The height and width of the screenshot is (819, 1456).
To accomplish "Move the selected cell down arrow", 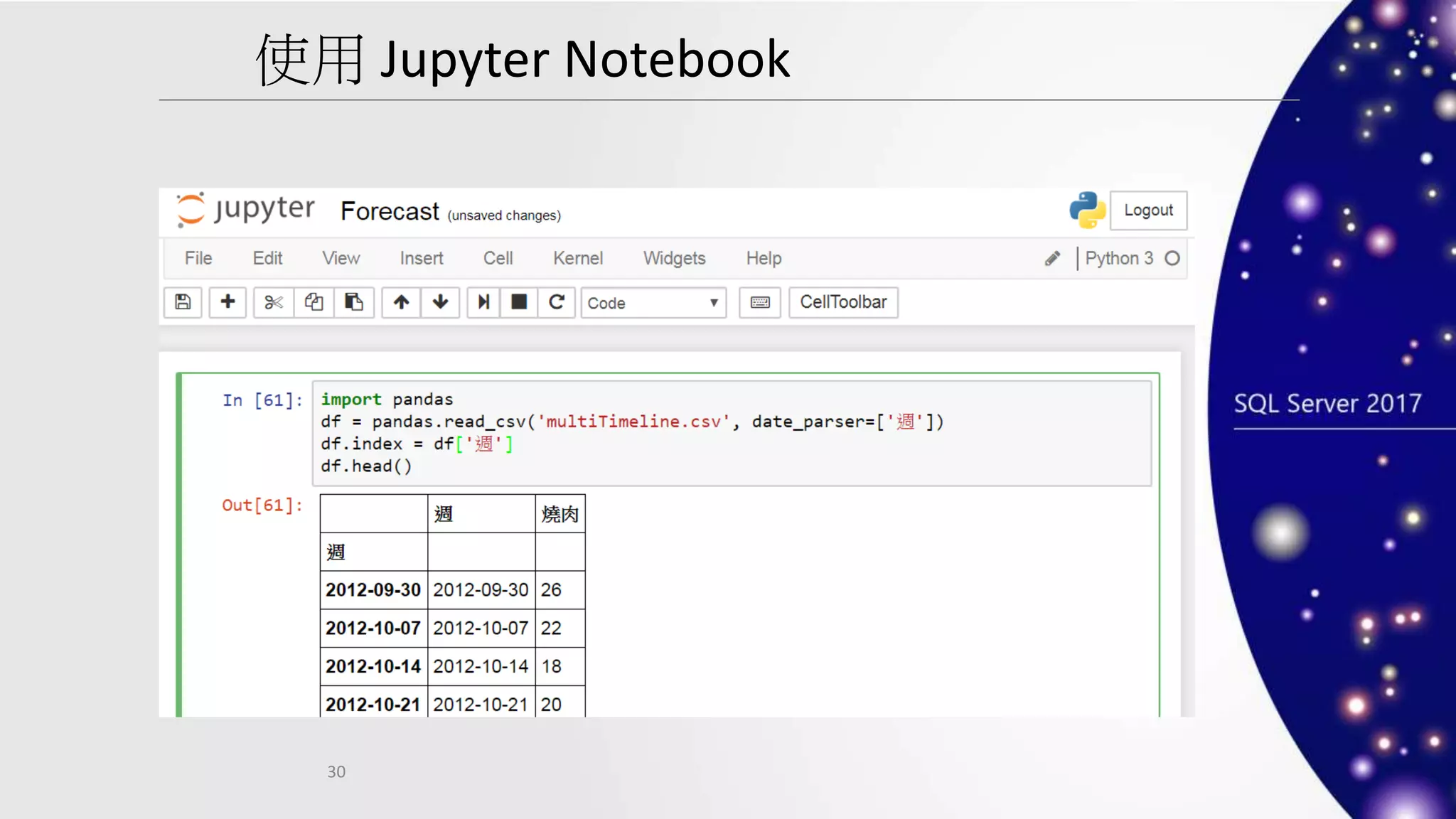I will click(x=440, y=302).
